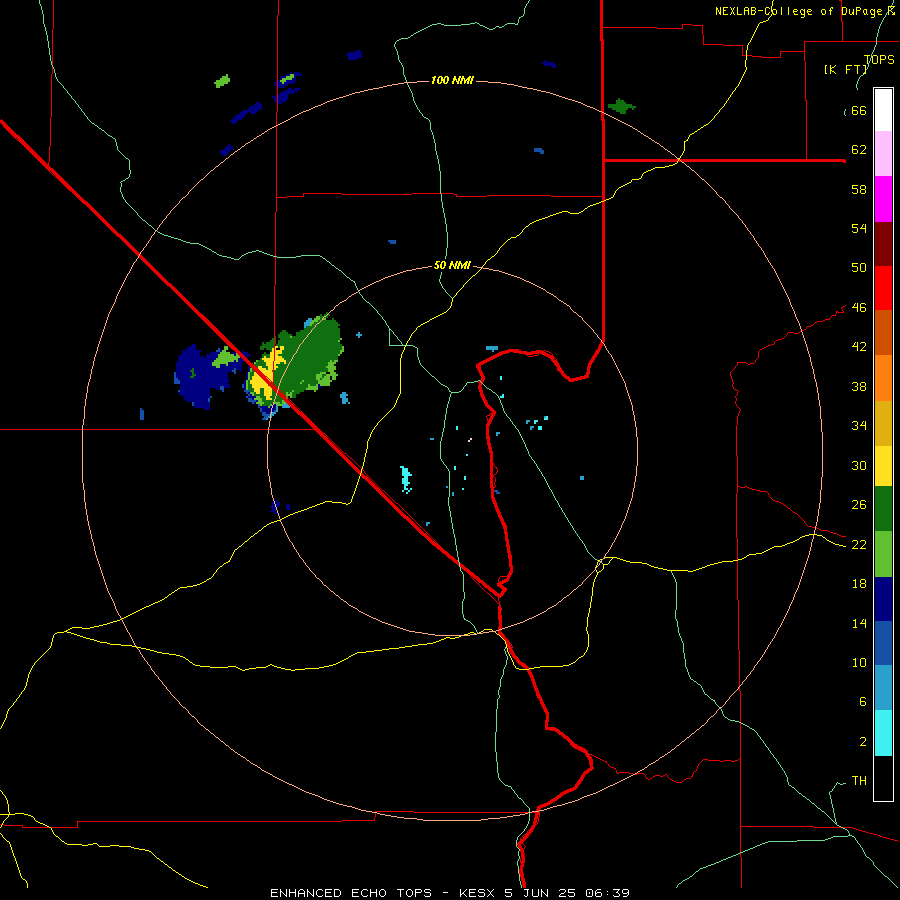The width and height of the screenshot is (900, 900).
Task: Click the "42" legend value
Action: click(x=859, y=346)
